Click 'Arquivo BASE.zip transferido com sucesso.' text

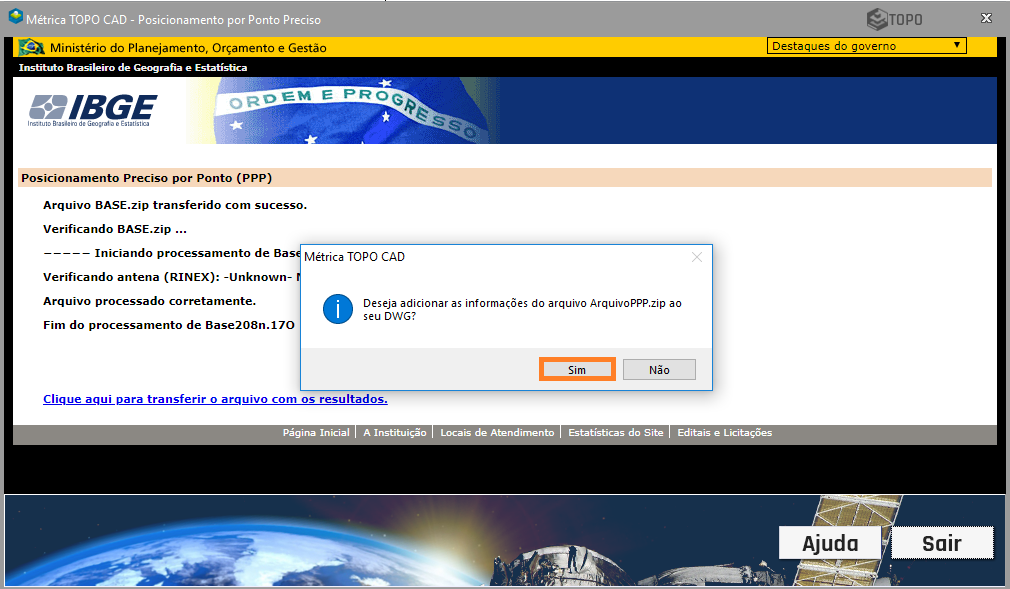coord(175,205)
